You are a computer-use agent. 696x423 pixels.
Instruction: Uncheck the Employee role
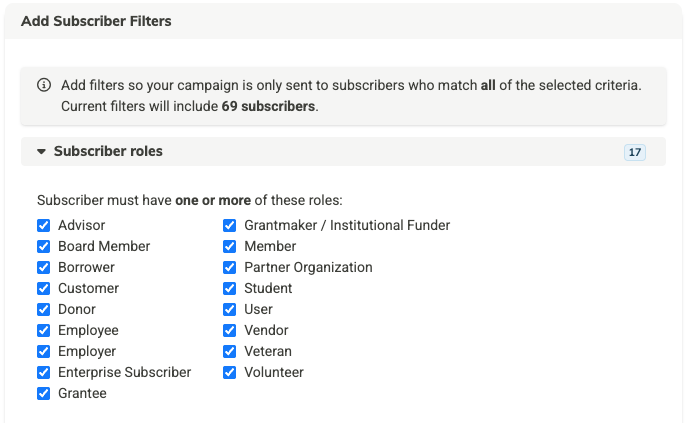click(x=44, y=330)
